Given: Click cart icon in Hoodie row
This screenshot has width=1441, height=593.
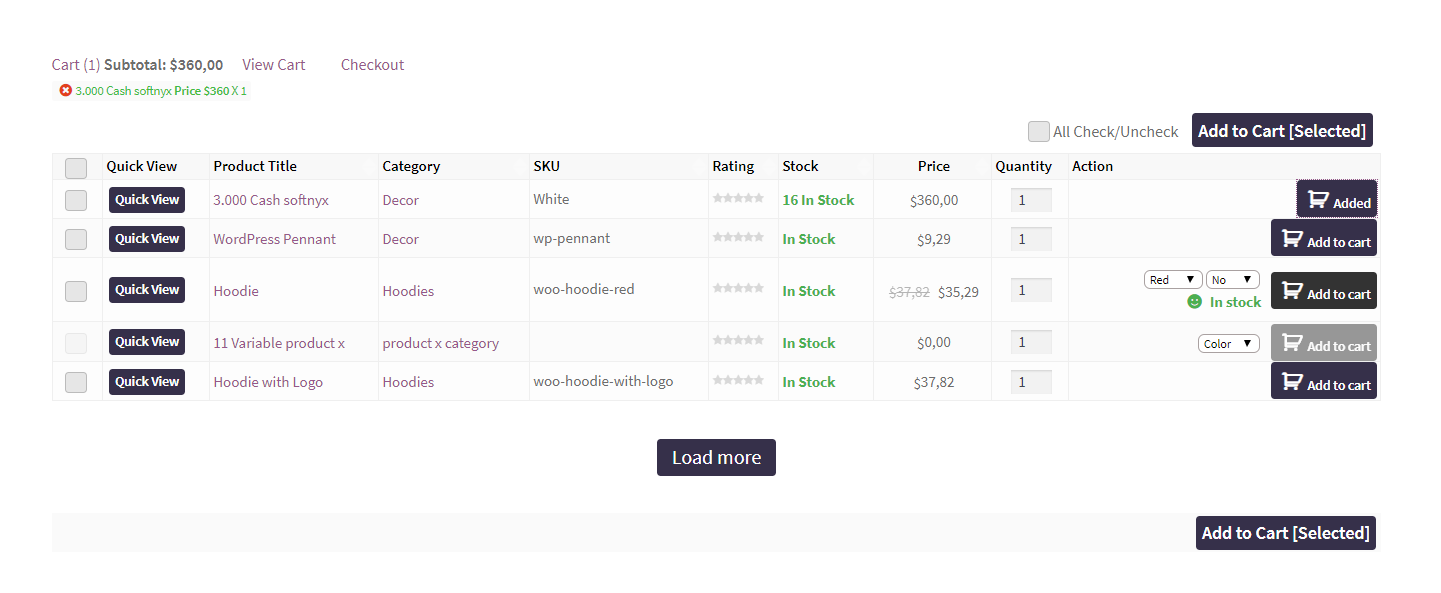Looking at the screenshot, I should (1293, 291).
